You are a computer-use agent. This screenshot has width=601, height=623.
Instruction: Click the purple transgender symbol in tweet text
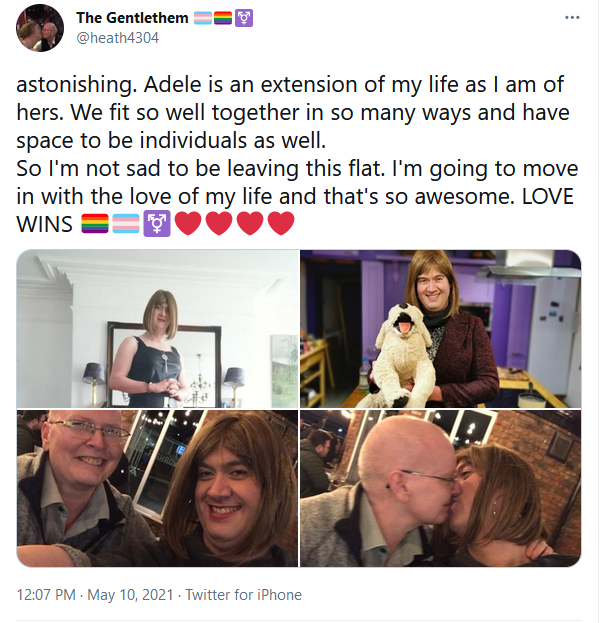click(x=157, y=223)
